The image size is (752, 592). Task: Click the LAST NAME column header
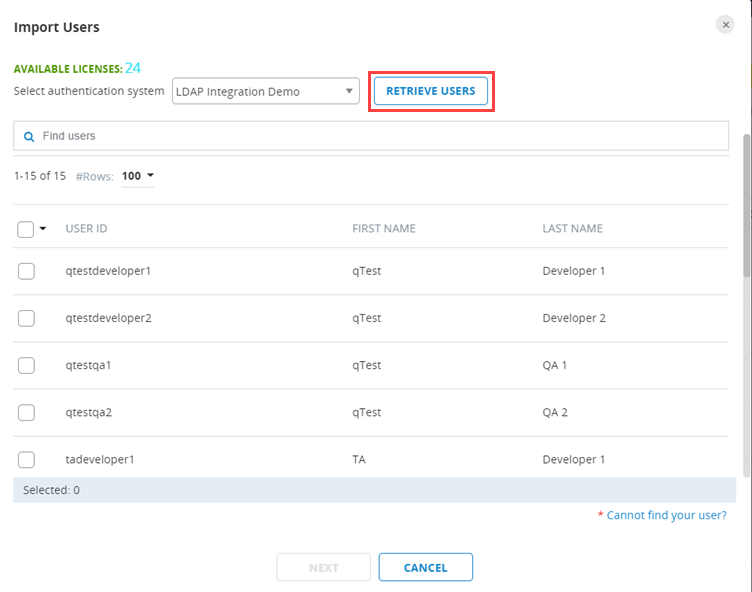pyautogui.click(x=572, y=229)
